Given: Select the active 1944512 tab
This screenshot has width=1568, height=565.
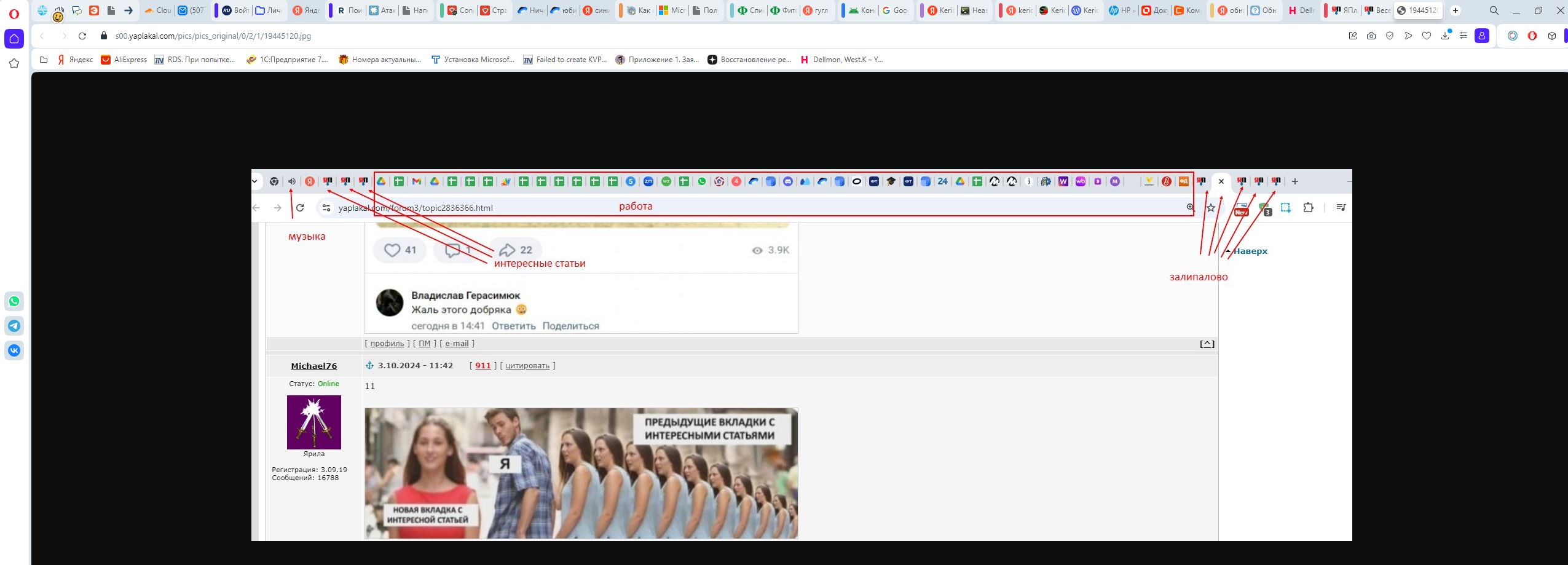Looking at the screenshot, I should click(1419, 10).
